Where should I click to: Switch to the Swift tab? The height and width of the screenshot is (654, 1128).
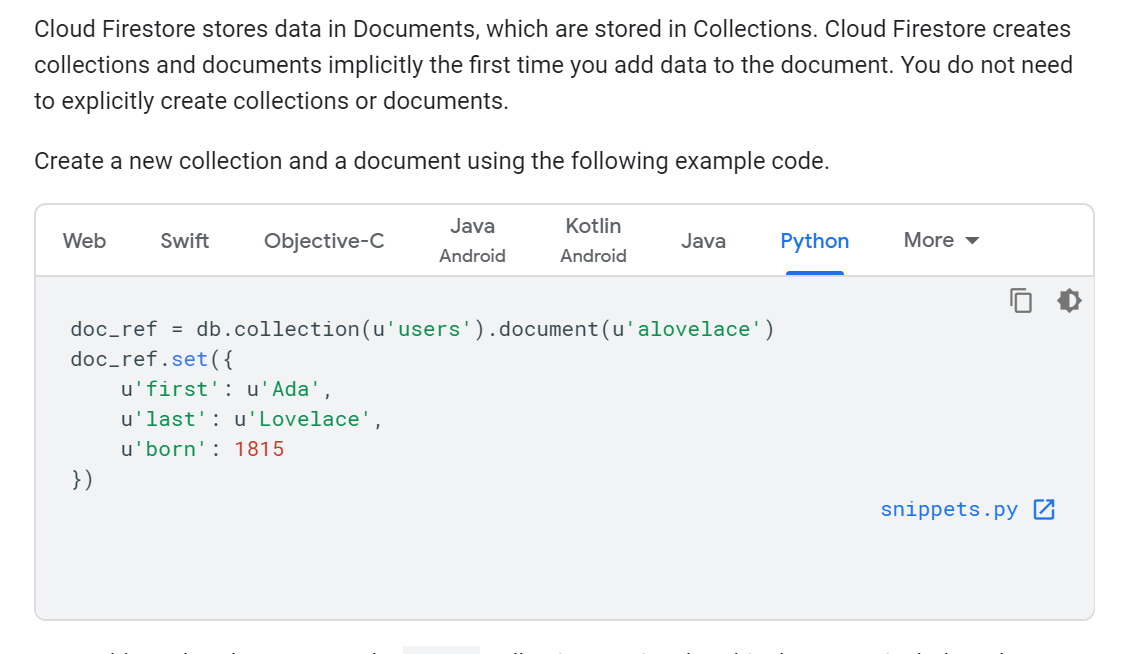(x=184, y=240)
